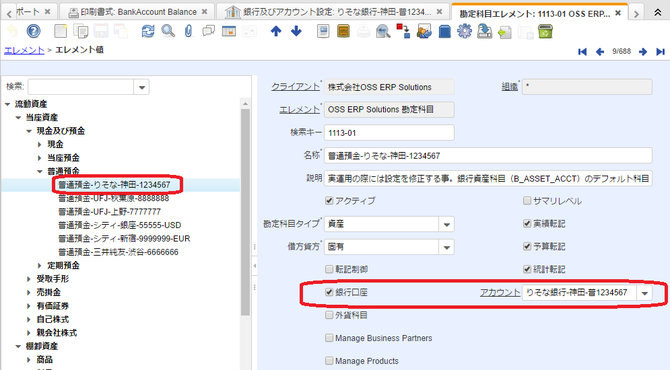
Task: Open Attachments using the paperclip icon
Action: tap(188, 31)
